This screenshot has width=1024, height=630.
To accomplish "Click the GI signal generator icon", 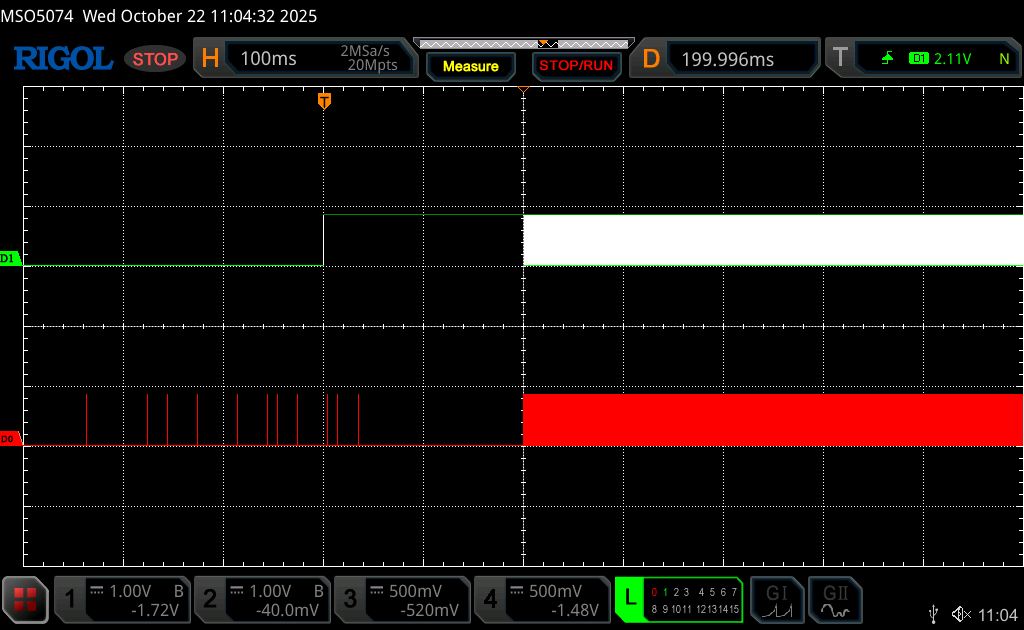I will pos(776,599).
